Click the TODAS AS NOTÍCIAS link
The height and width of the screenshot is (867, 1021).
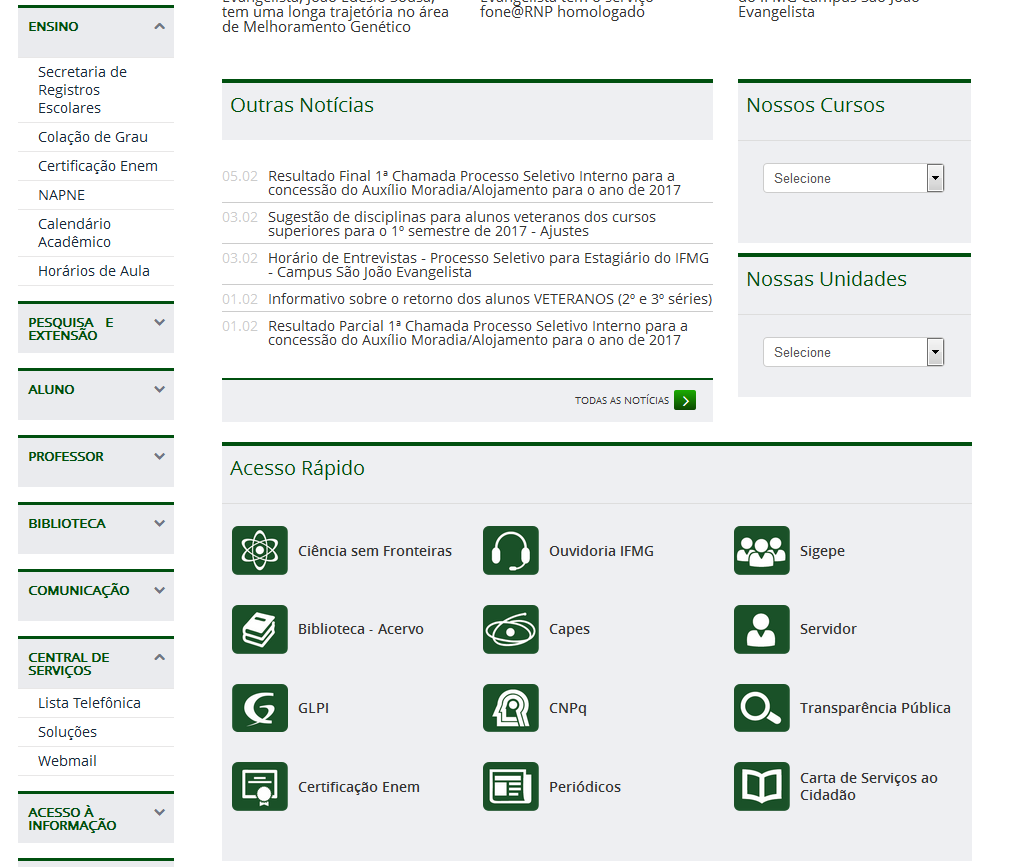[x=622, y=401]
